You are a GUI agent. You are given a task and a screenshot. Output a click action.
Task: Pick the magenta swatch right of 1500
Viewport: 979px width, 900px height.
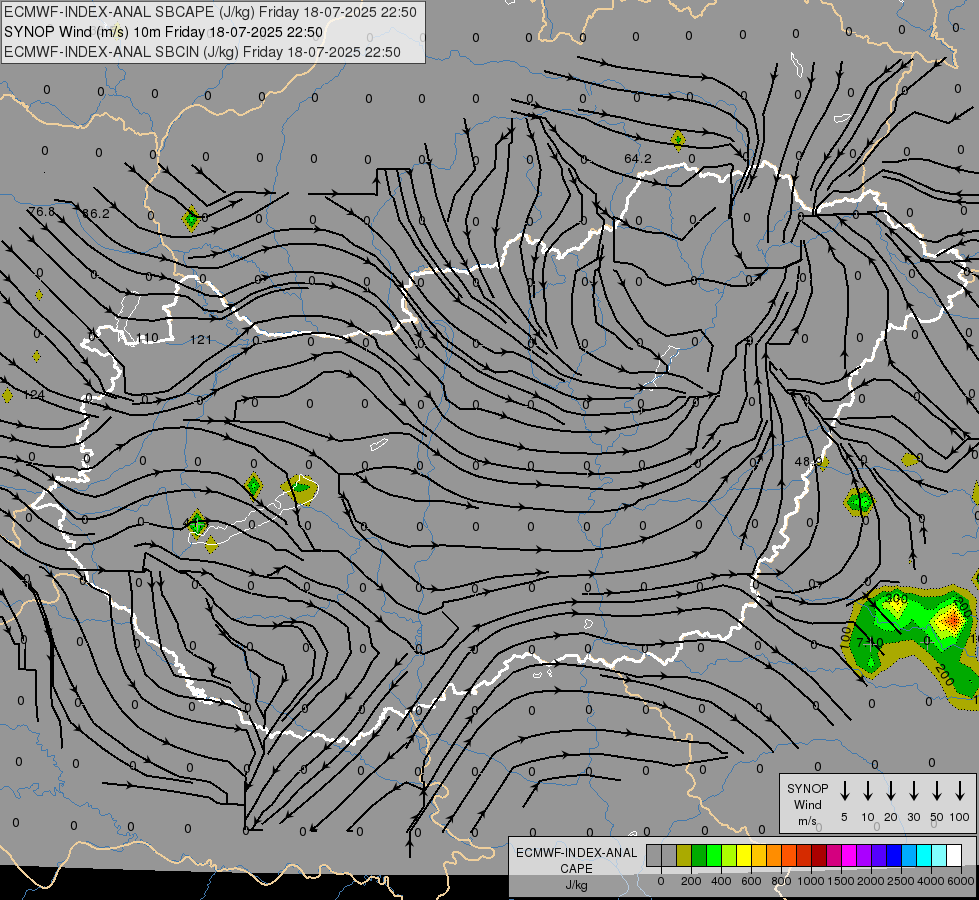click(x=849, y=855)
